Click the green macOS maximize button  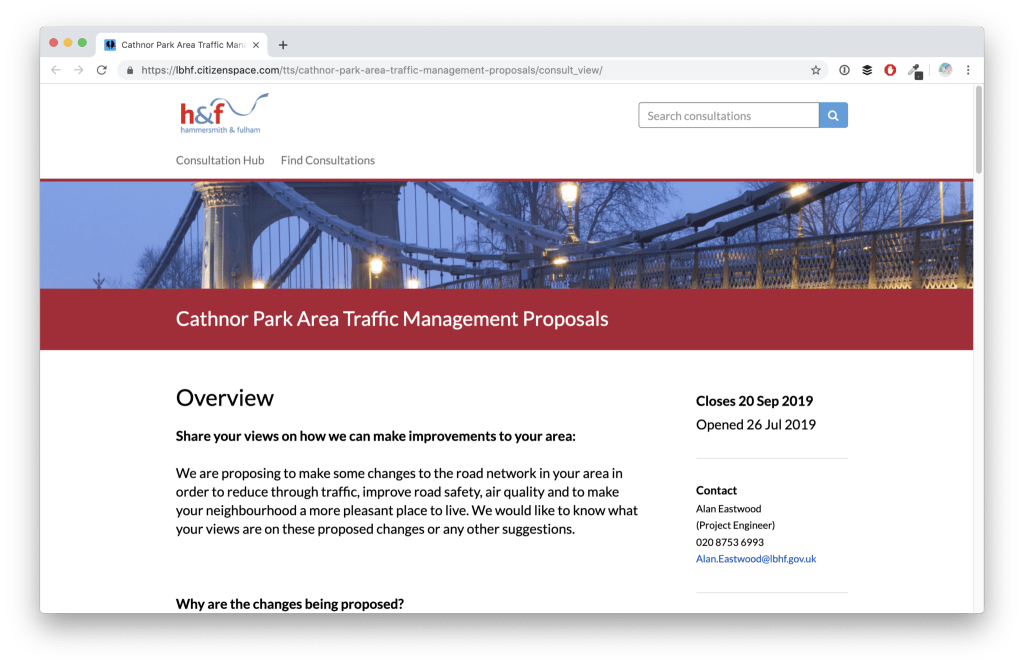point(82,42)
